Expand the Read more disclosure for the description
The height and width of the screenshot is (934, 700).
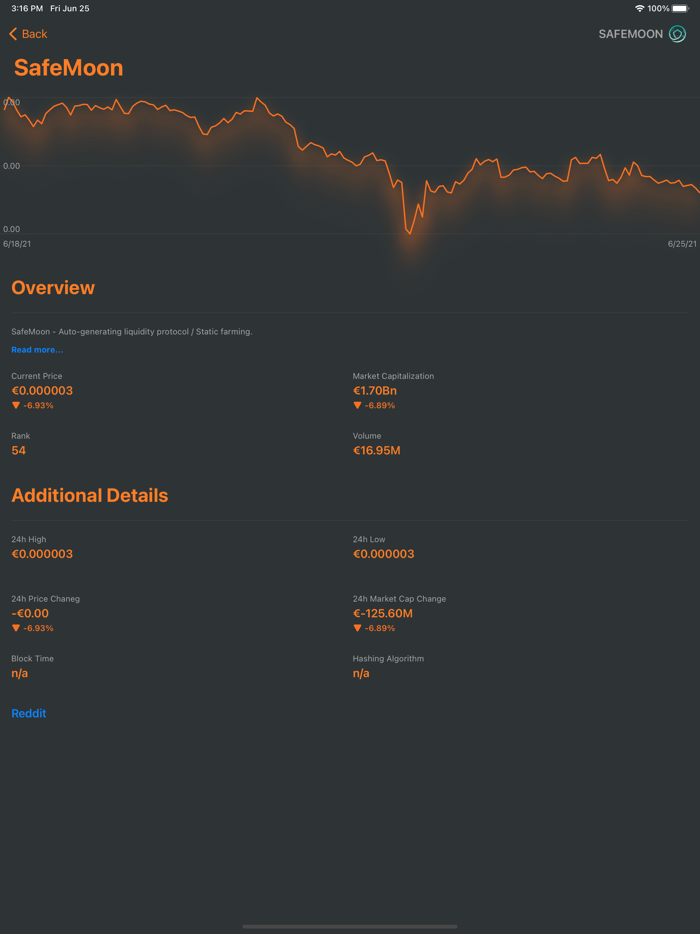tap(37, 349)
